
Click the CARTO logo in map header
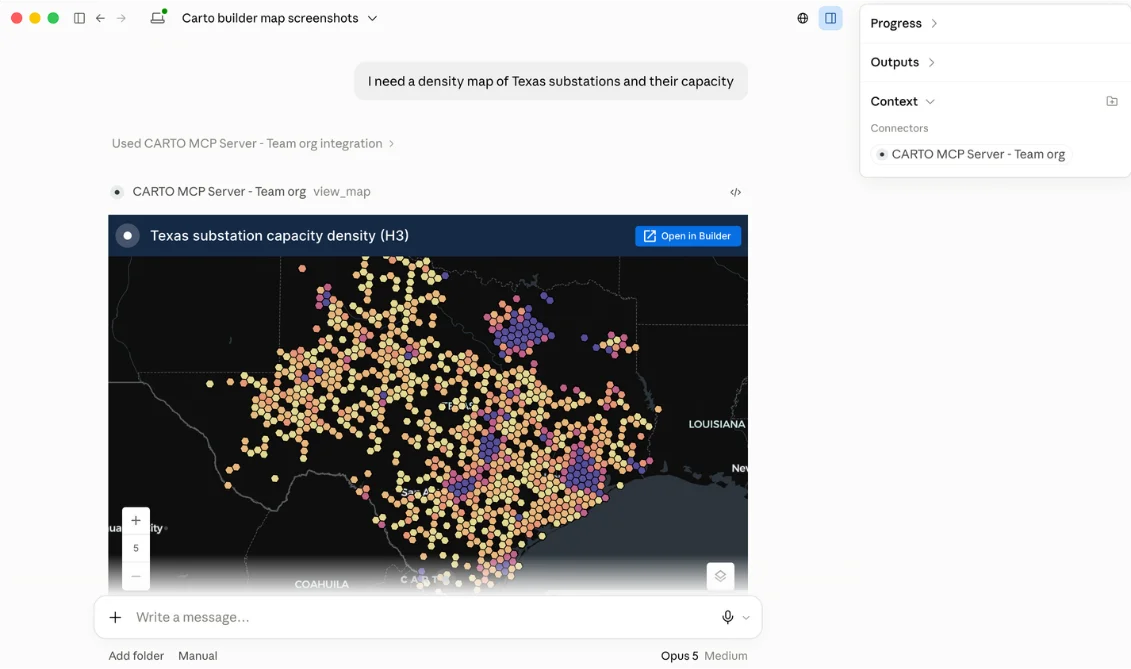coord(128,235)
